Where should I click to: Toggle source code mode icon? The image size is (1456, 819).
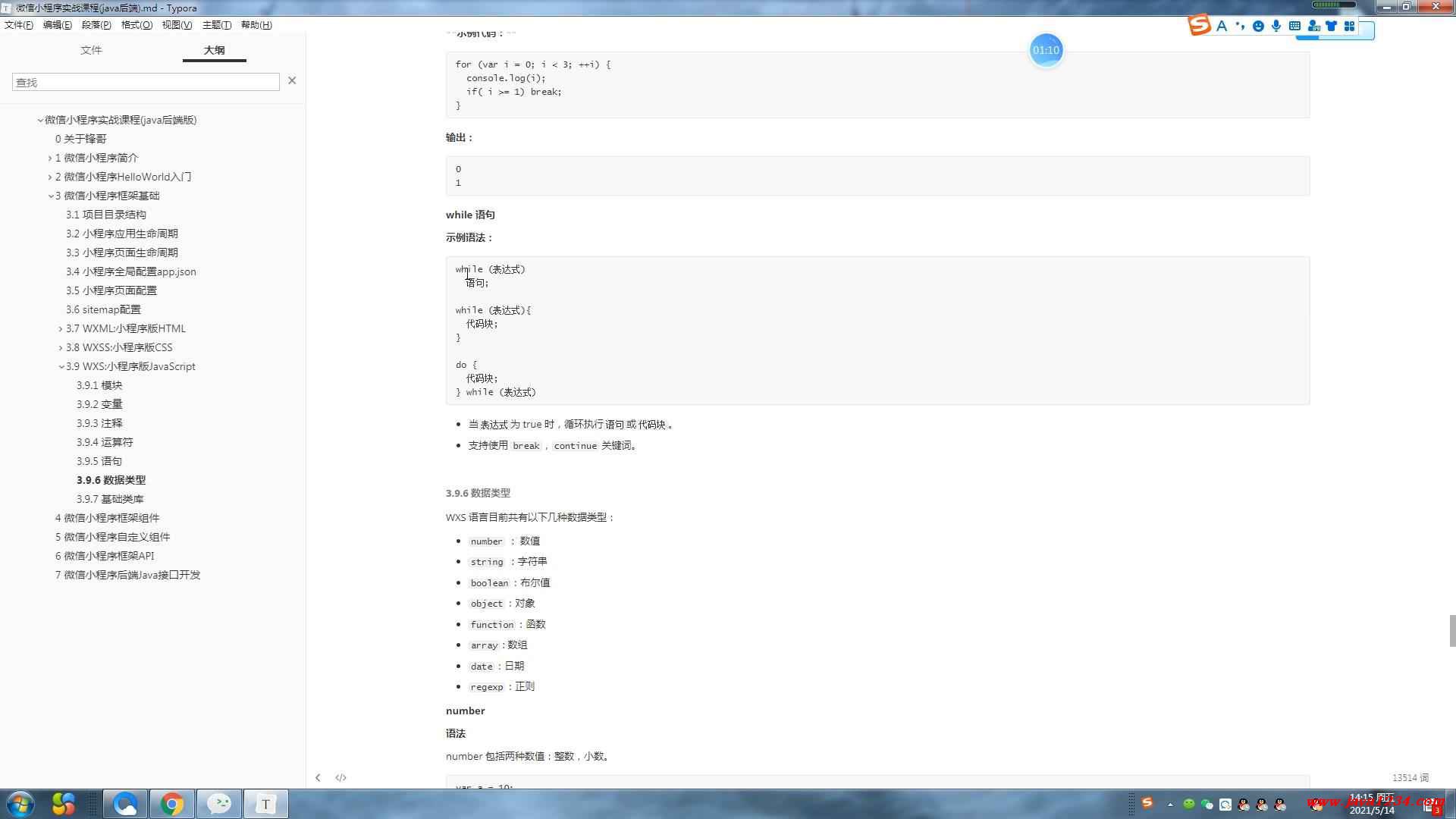coord(340,777)
